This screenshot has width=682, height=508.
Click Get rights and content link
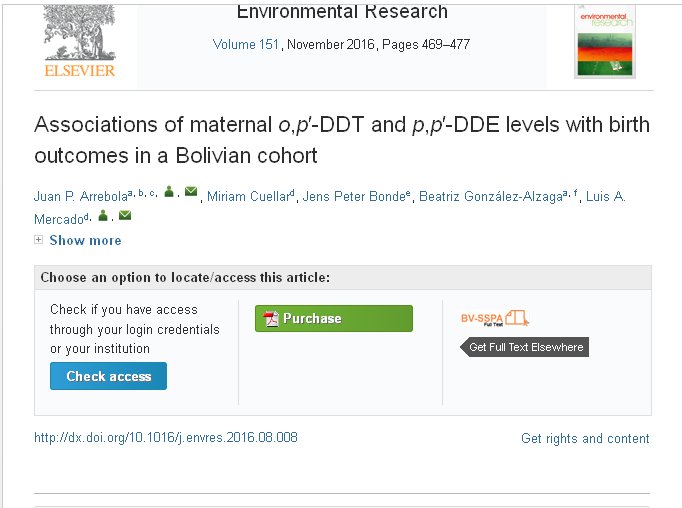pos(585,439)
